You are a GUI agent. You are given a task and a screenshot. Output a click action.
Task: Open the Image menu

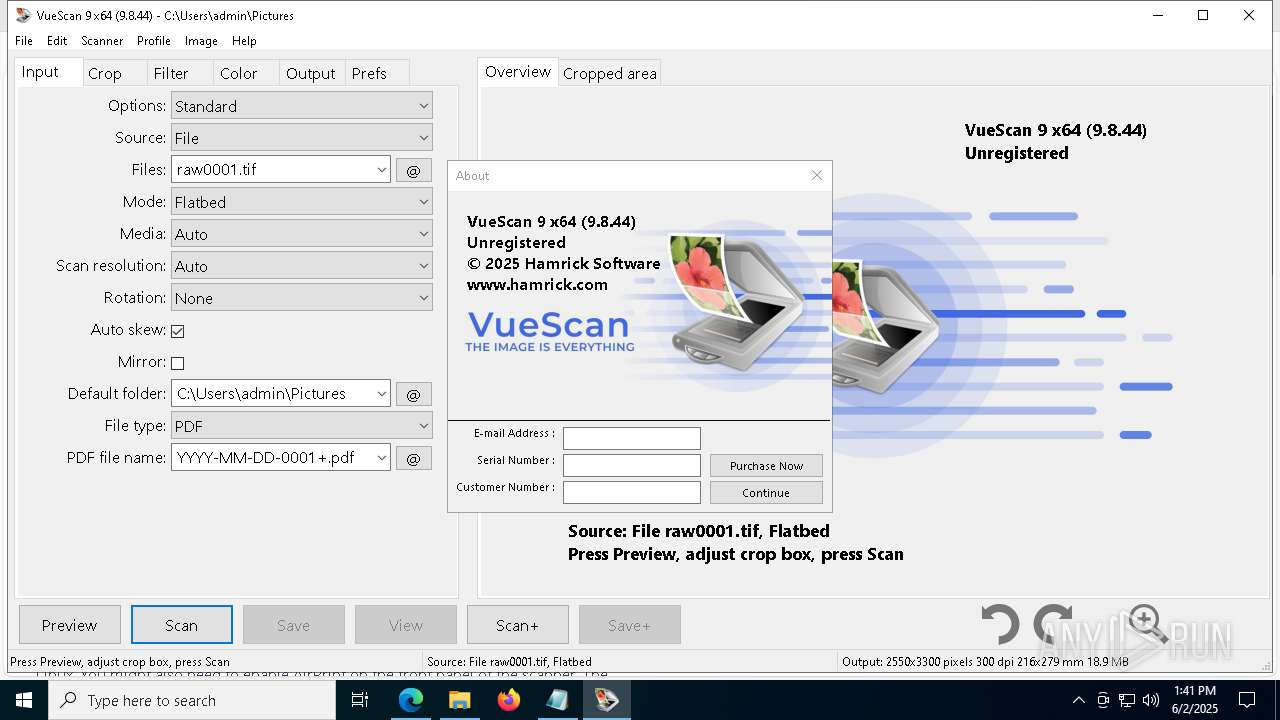click(201, 41)
